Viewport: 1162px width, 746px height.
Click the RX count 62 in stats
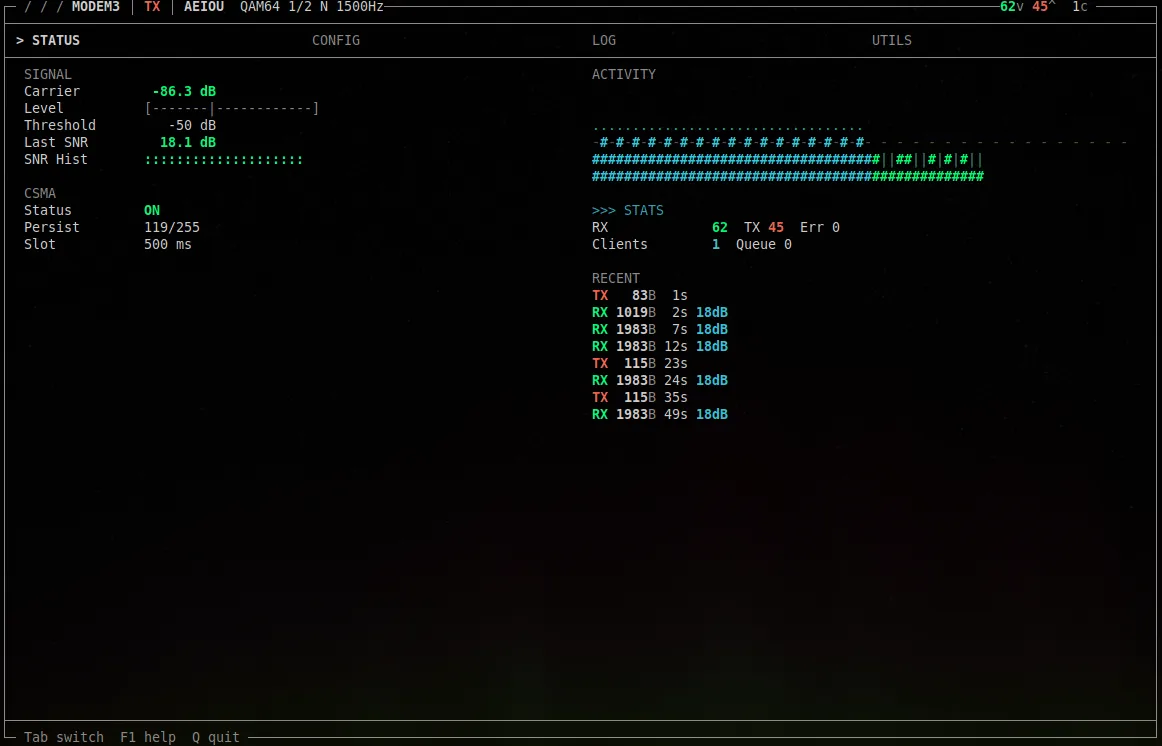point(720,227)
